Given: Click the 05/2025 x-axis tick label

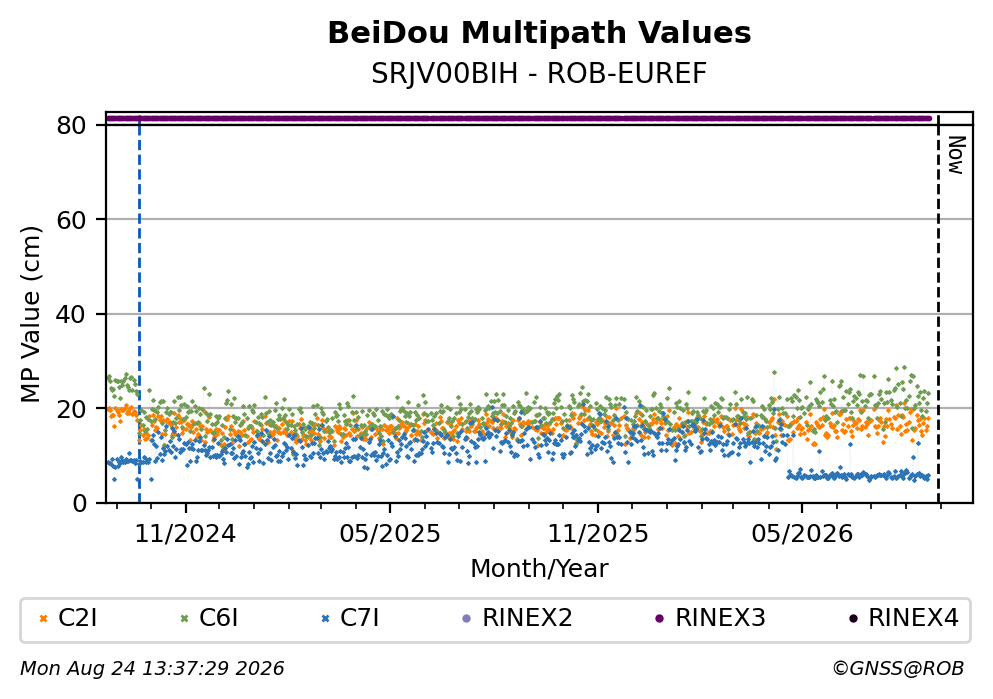Looking at the screenshot, I should pos(389,534).
